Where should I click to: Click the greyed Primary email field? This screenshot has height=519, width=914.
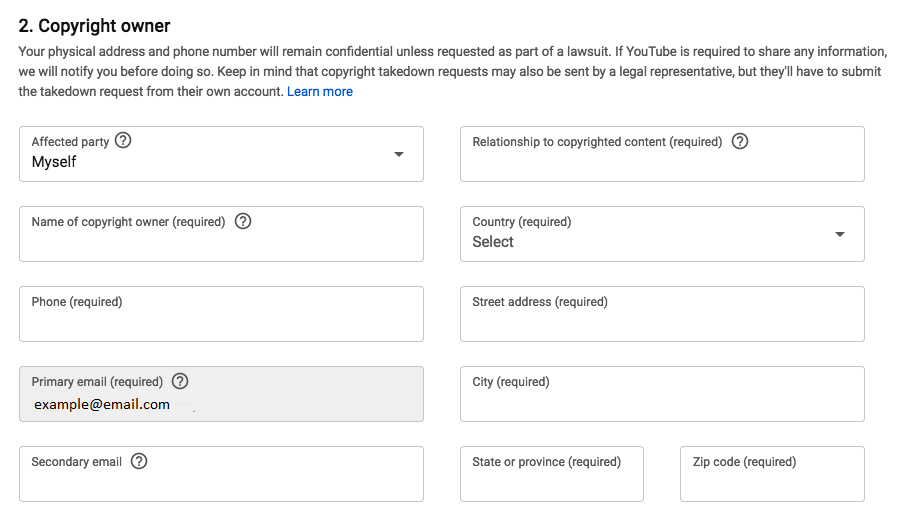(221, 402)
